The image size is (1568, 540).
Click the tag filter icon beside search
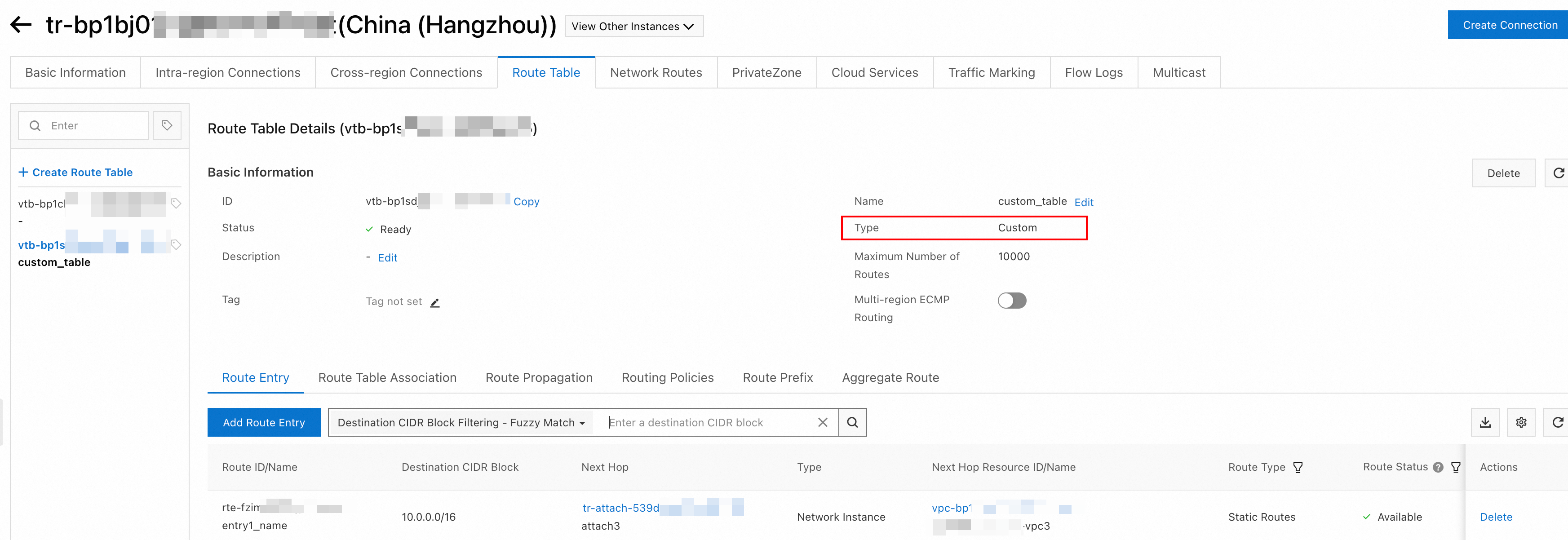point(167,125)
